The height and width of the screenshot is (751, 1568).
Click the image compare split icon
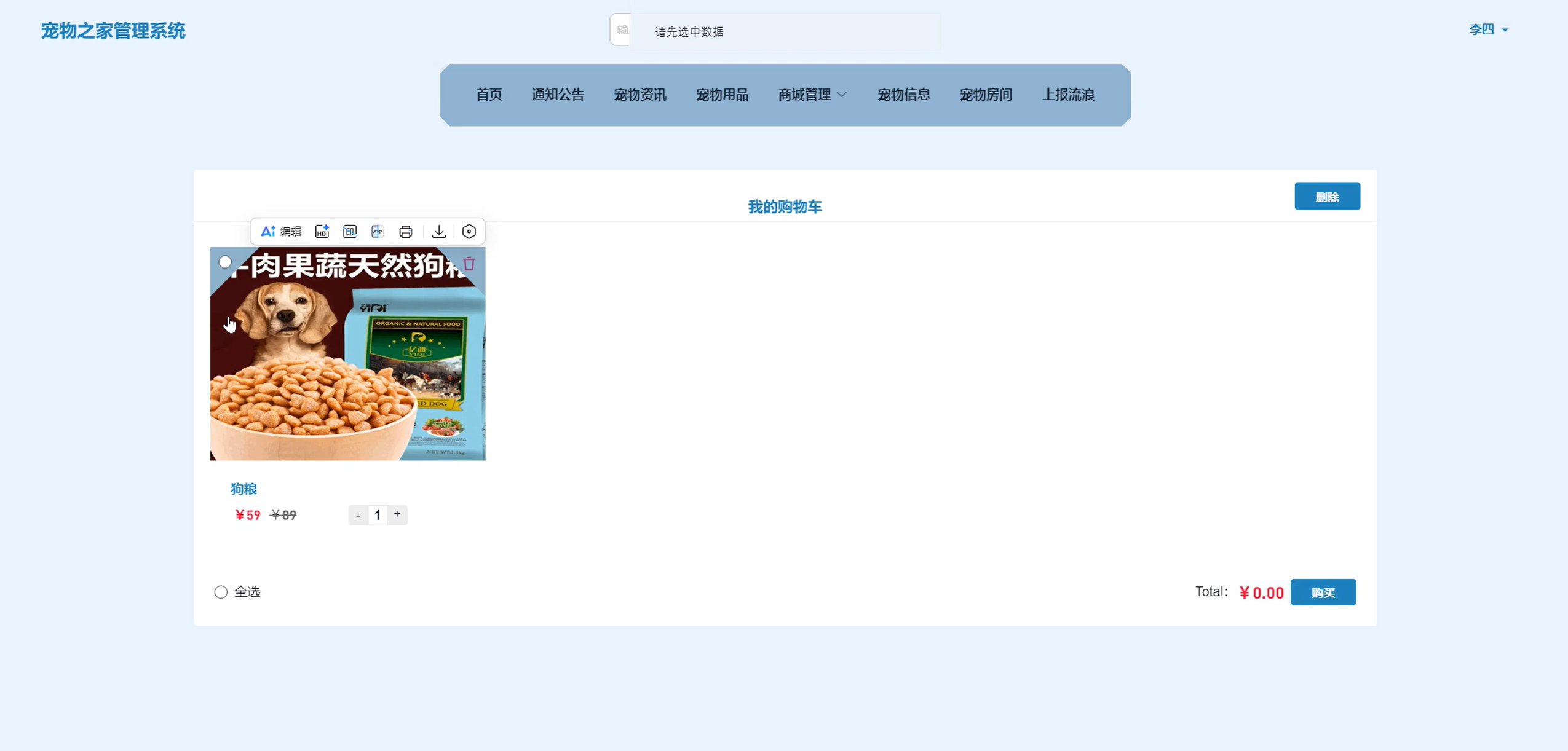378,232
